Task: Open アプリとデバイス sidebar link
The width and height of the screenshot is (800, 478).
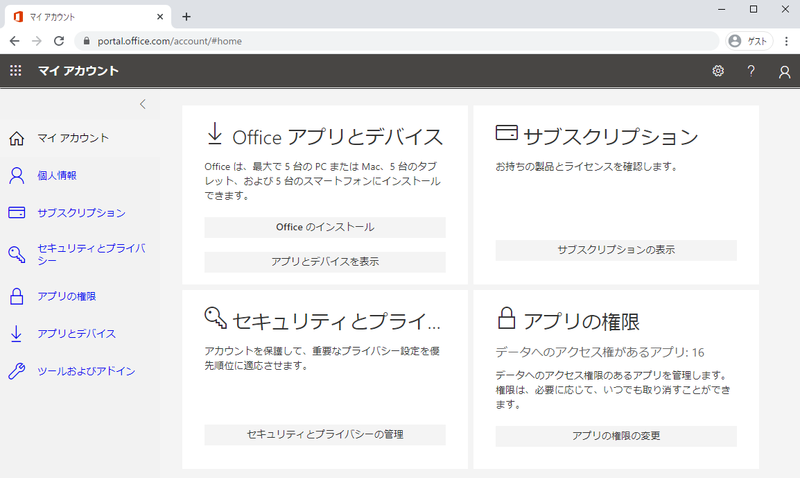Action: coord(77,334)
